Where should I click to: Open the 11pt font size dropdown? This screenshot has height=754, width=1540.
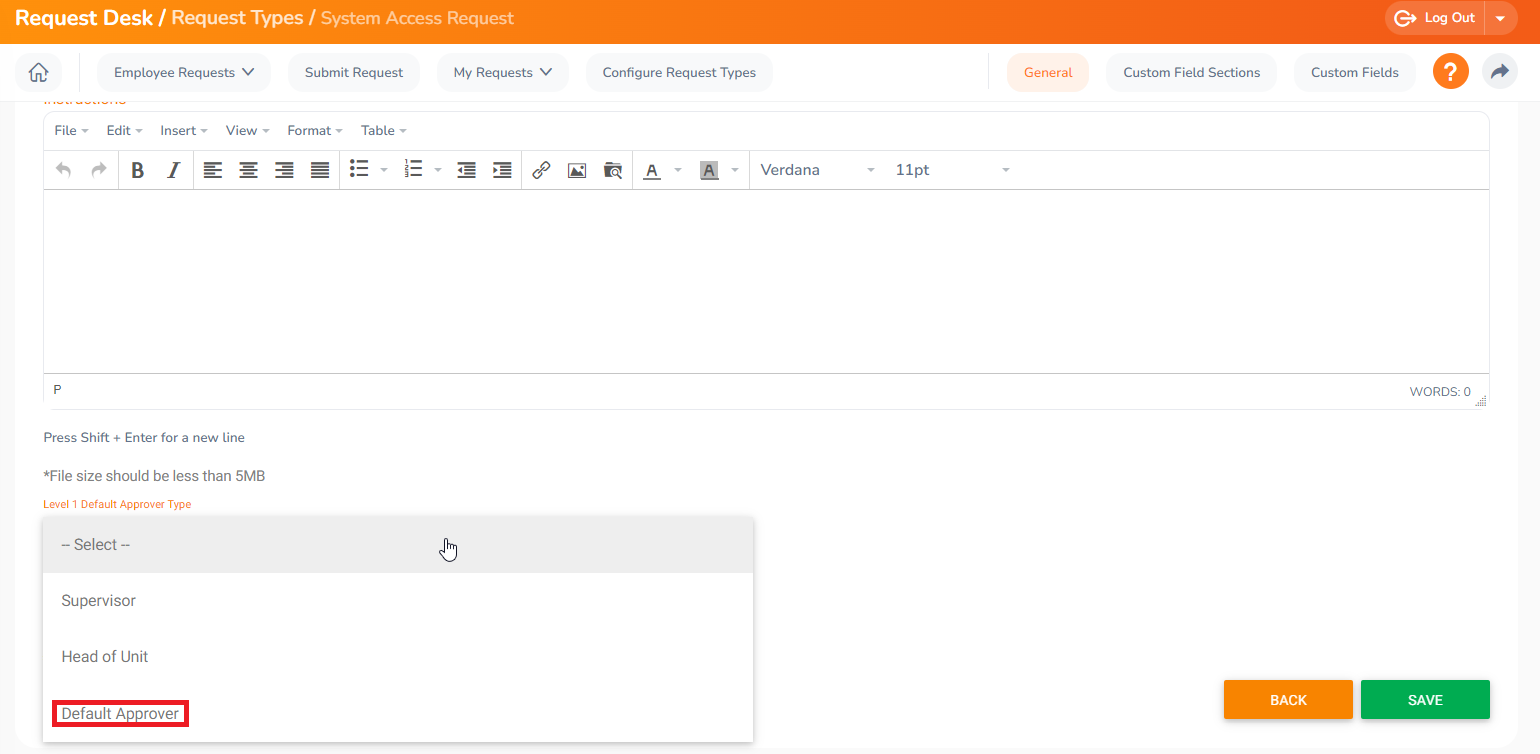click(951, 170)
